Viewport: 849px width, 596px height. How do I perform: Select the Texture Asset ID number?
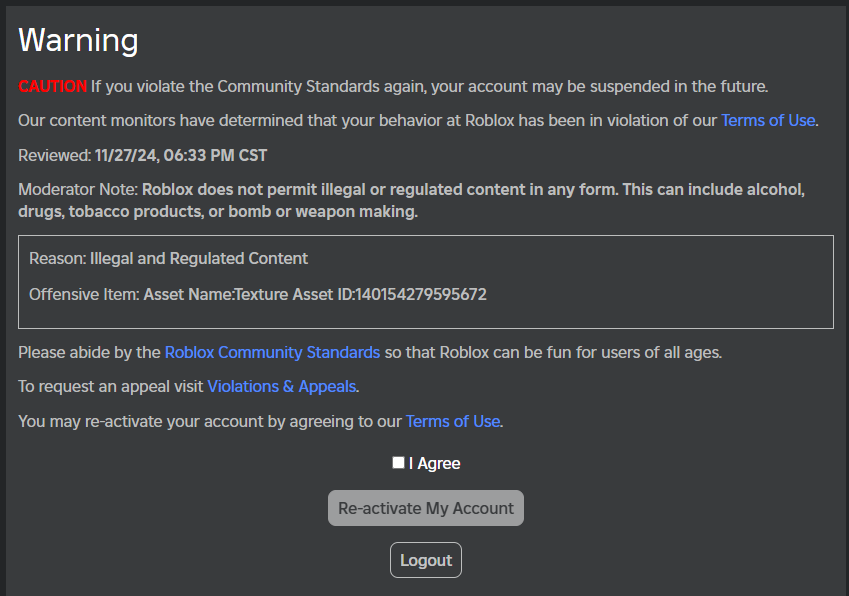[420, 294]
